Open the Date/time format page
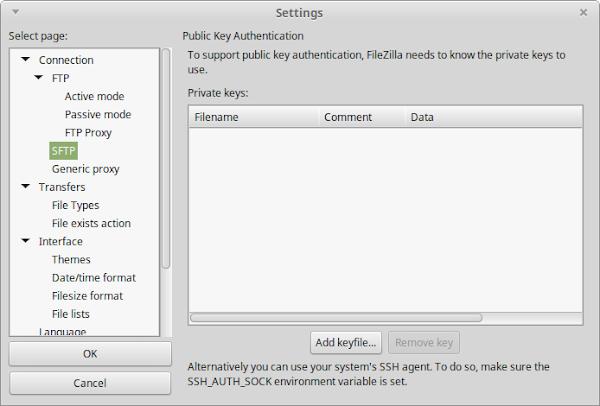Image resolution: width=600 pixels, height=406 pixels. click(x=94, y=277)
